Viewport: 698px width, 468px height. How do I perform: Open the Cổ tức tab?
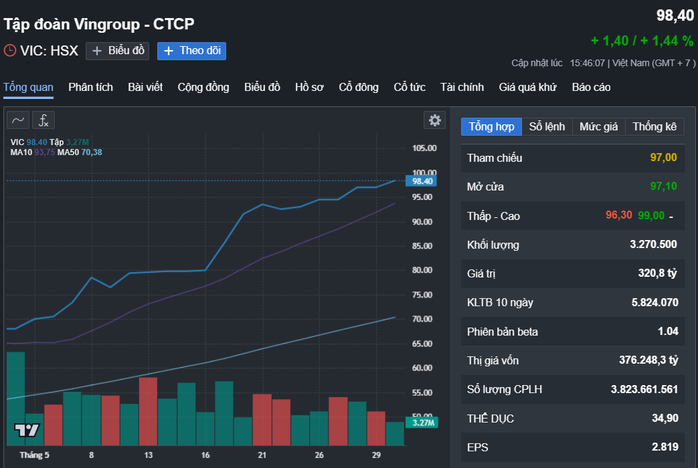410,87
